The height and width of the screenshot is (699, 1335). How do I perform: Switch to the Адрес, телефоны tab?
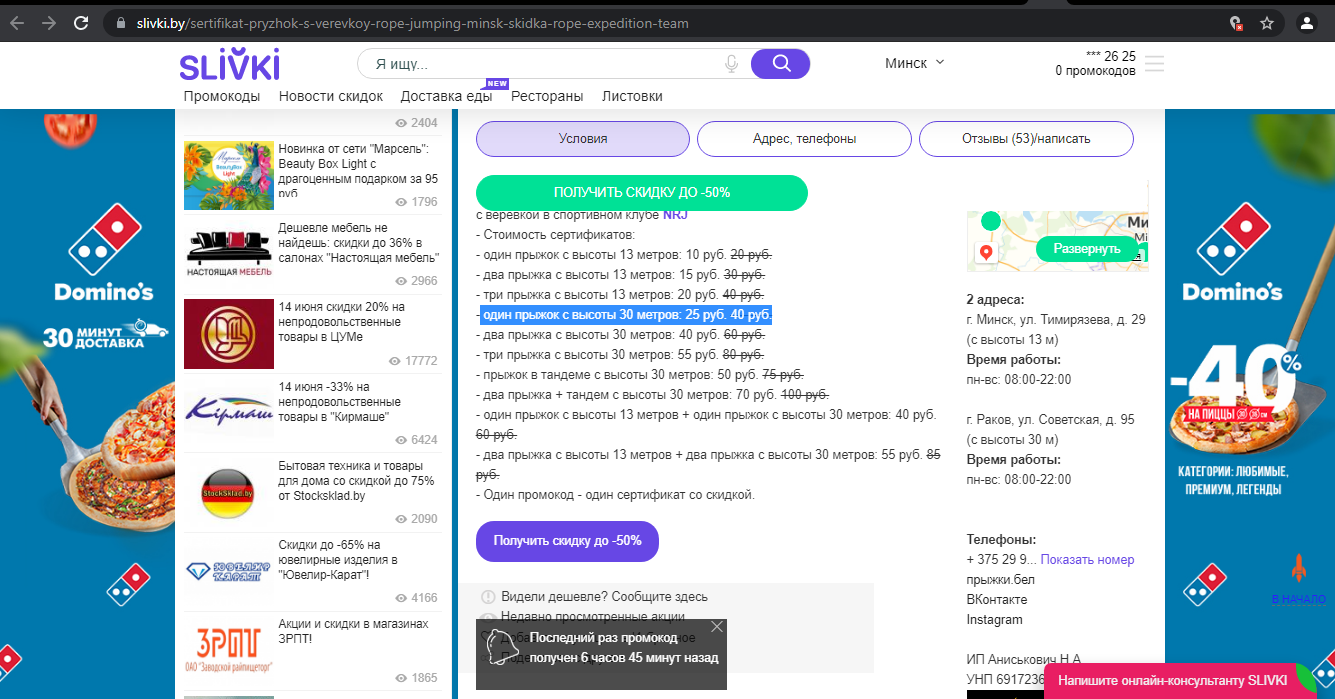(x=804, y=139)
